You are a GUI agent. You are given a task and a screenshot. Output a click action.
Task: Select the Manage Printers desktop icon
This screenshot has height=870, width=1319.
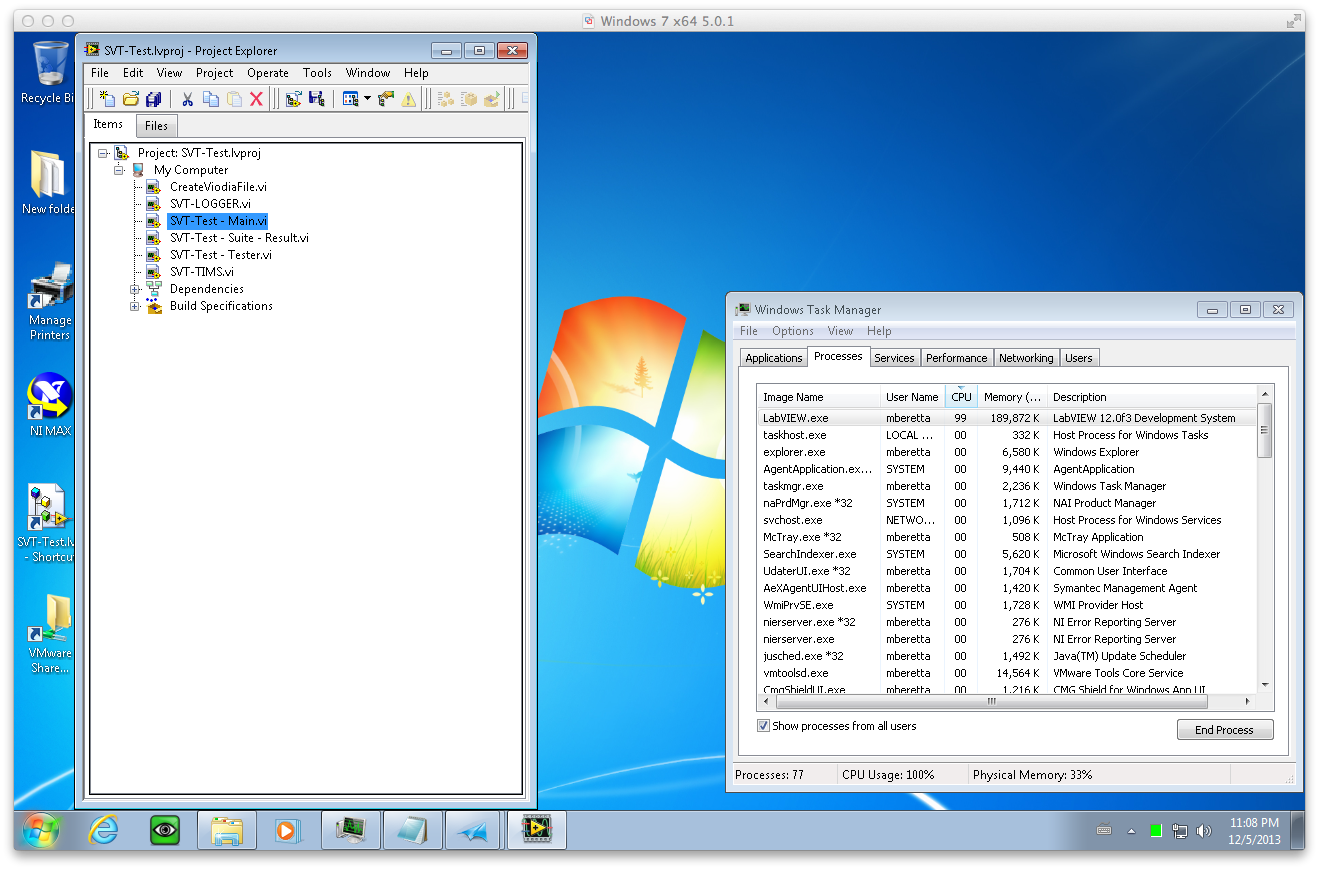(49, 302)
